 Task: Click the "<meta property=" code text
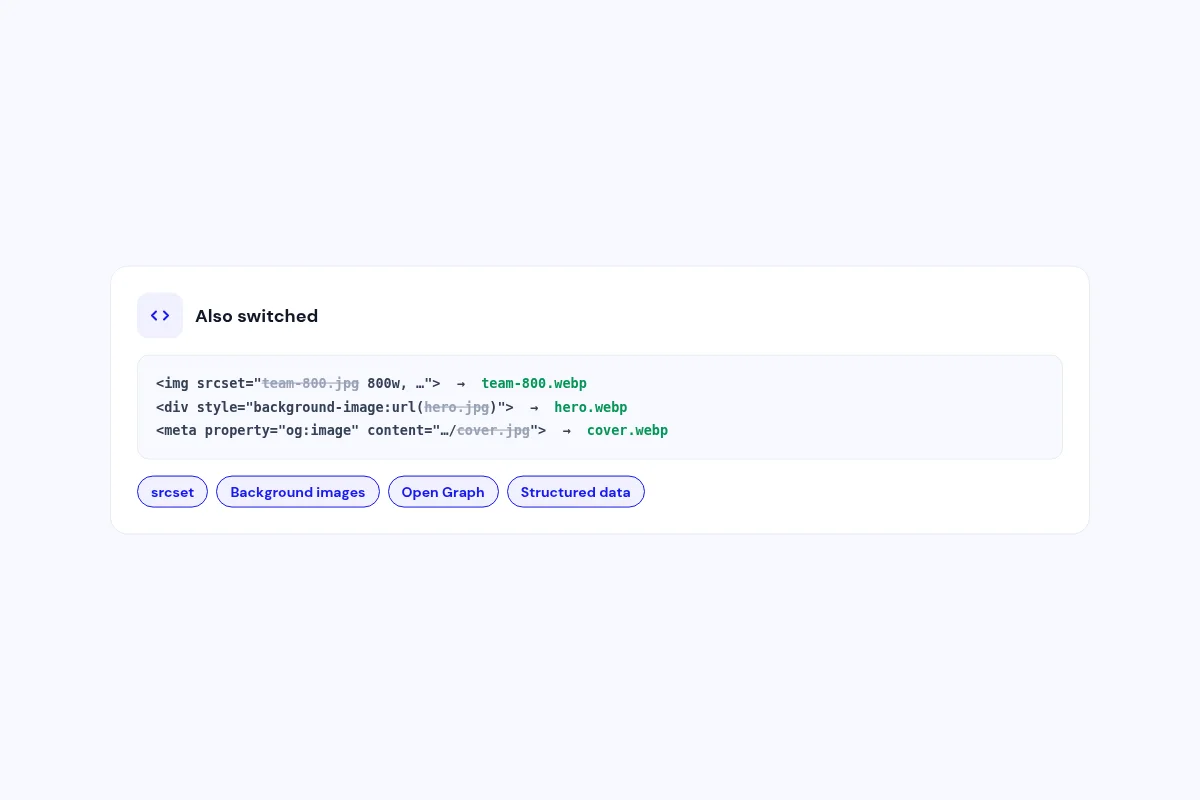[217, 430]
